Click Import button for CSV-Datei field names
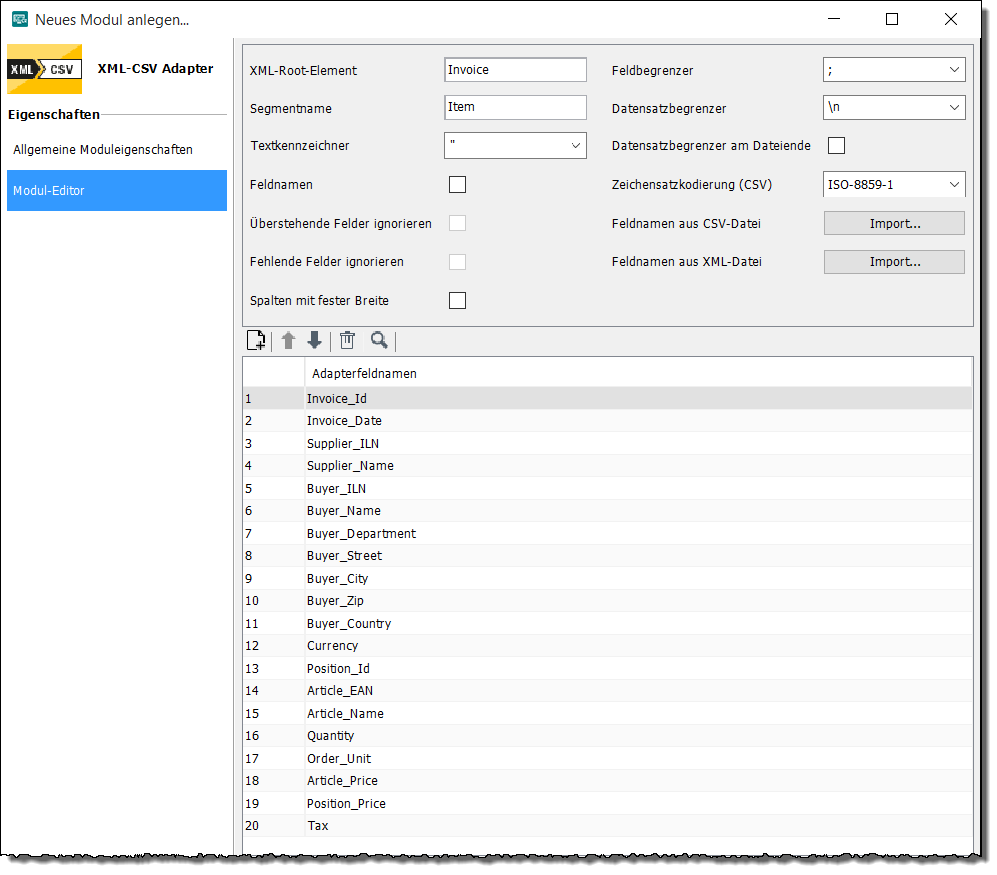 point(894,223)
